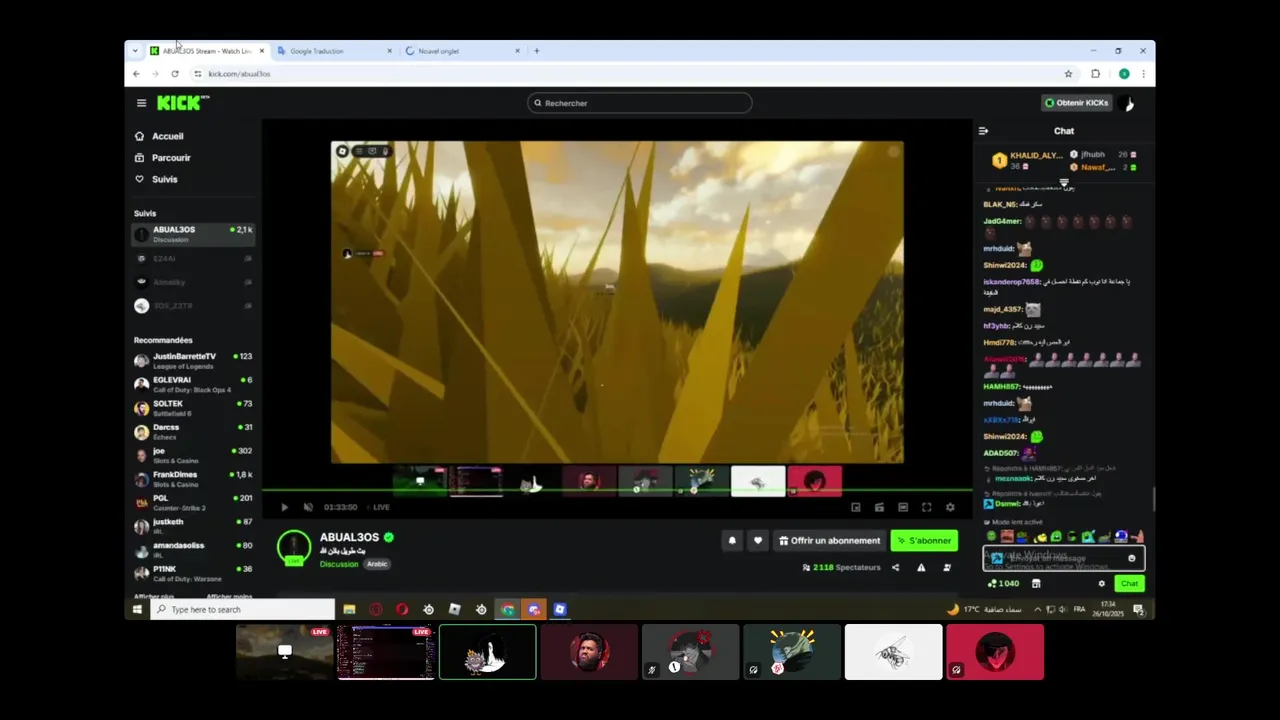The height and width of the screenshot is (720, 1280).
Task: Click ABUAL3OS streamer avatar with LIVE badge
Action: click(294, 547)
